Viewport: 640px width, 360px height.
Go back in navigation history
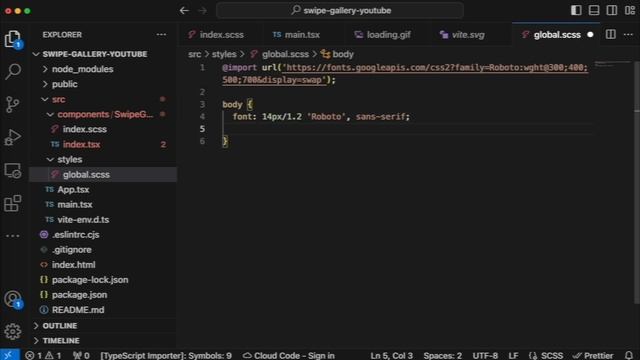click(184, 11)
